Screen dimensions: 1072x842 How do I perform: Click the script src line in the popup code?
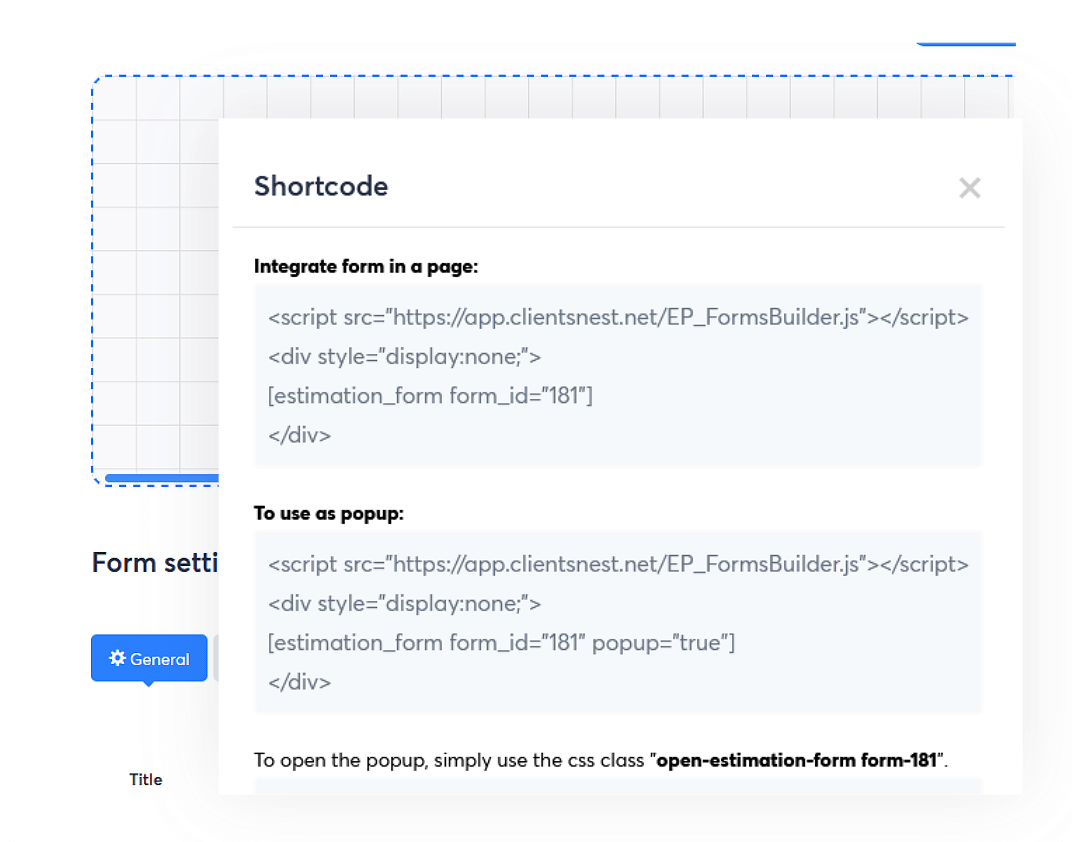pyautogui.click(x=618, y=564)
